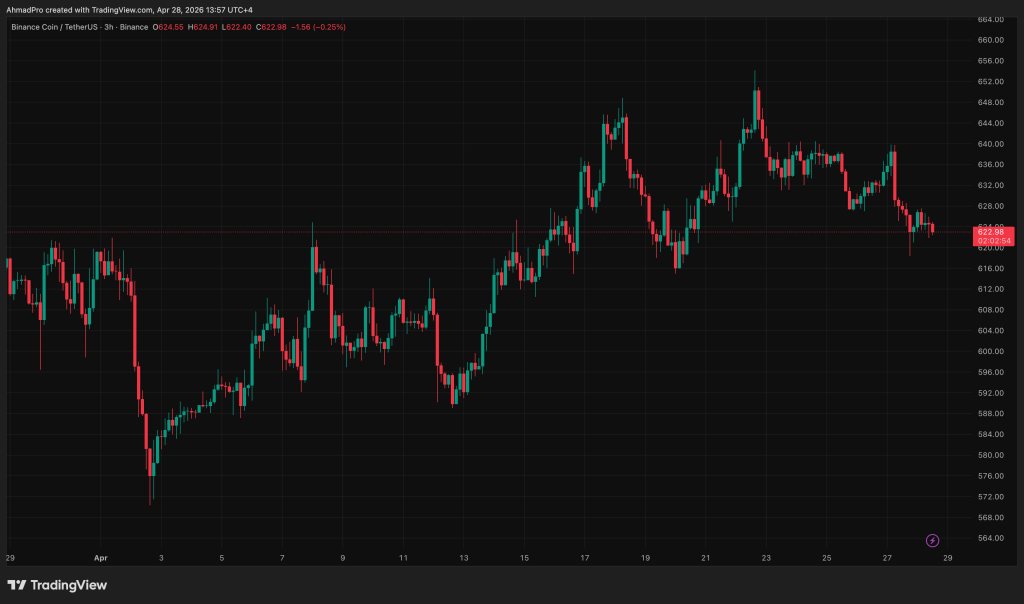
Task: Click the 'Apr' label on the time axis
Action: click(x=99, y=557)
